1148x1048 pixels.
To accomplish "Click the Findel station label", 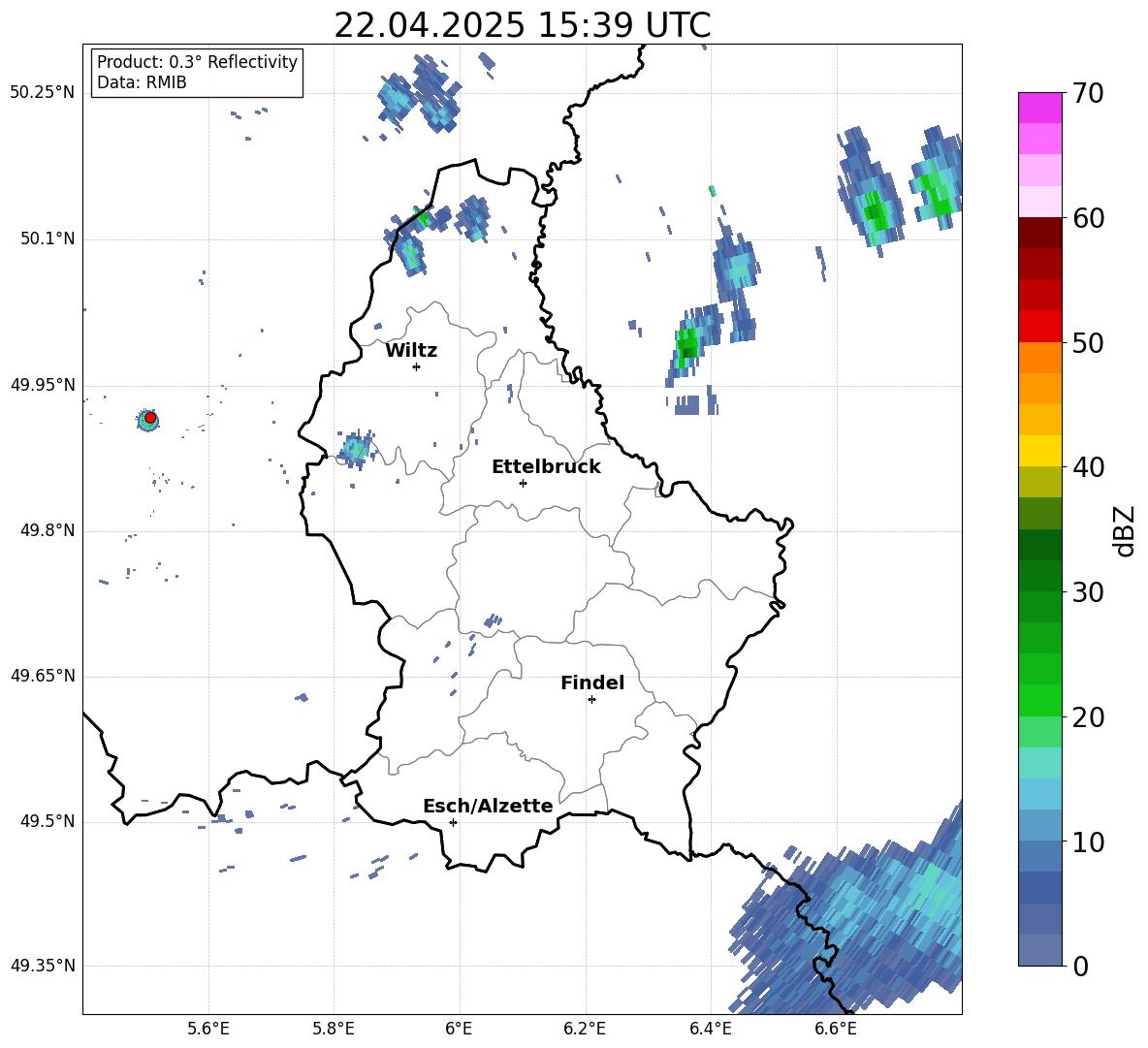I will pos(592,683).
